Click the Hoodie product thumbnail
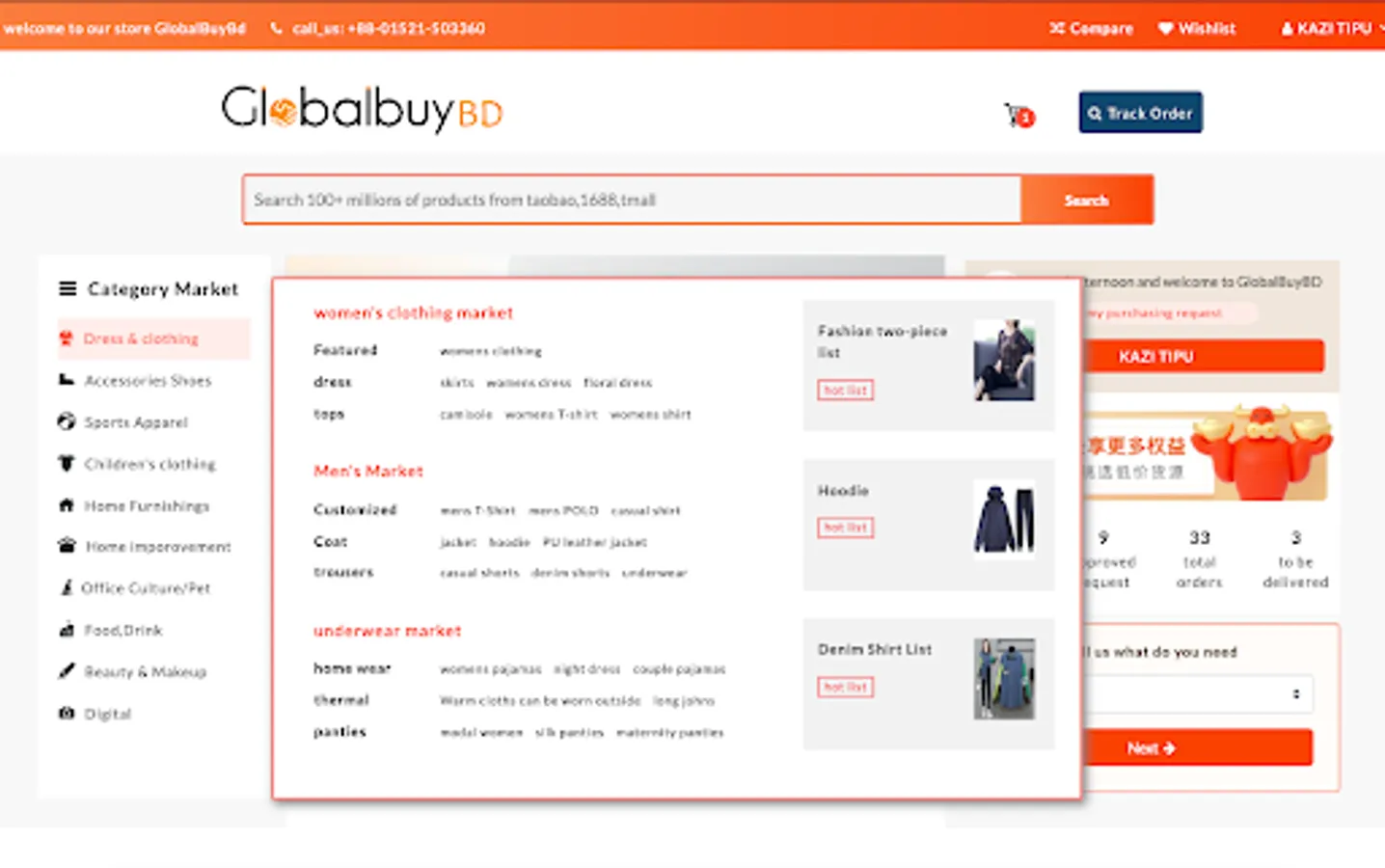 [x=1004, y=519]
